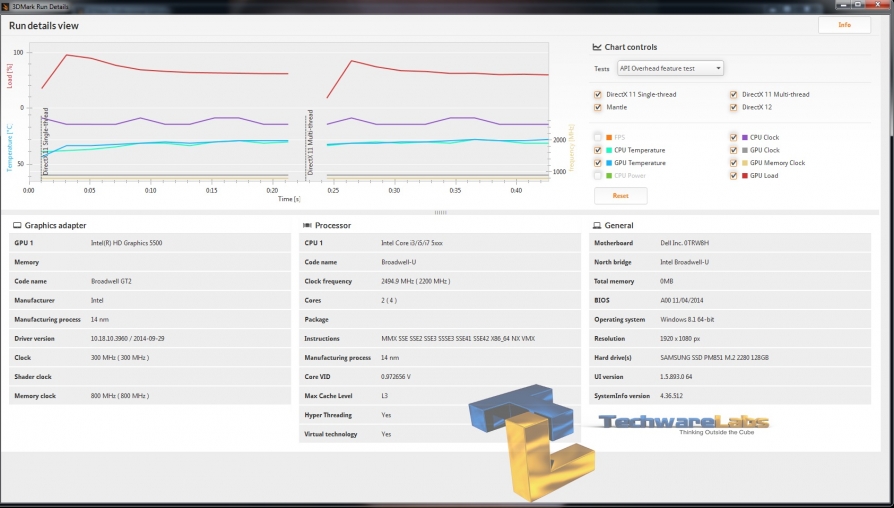Image resolution: width=894 pixels, height=508 pixels.
Task: Click the Reset button under chart controls
Action: [x=620, y=196]
